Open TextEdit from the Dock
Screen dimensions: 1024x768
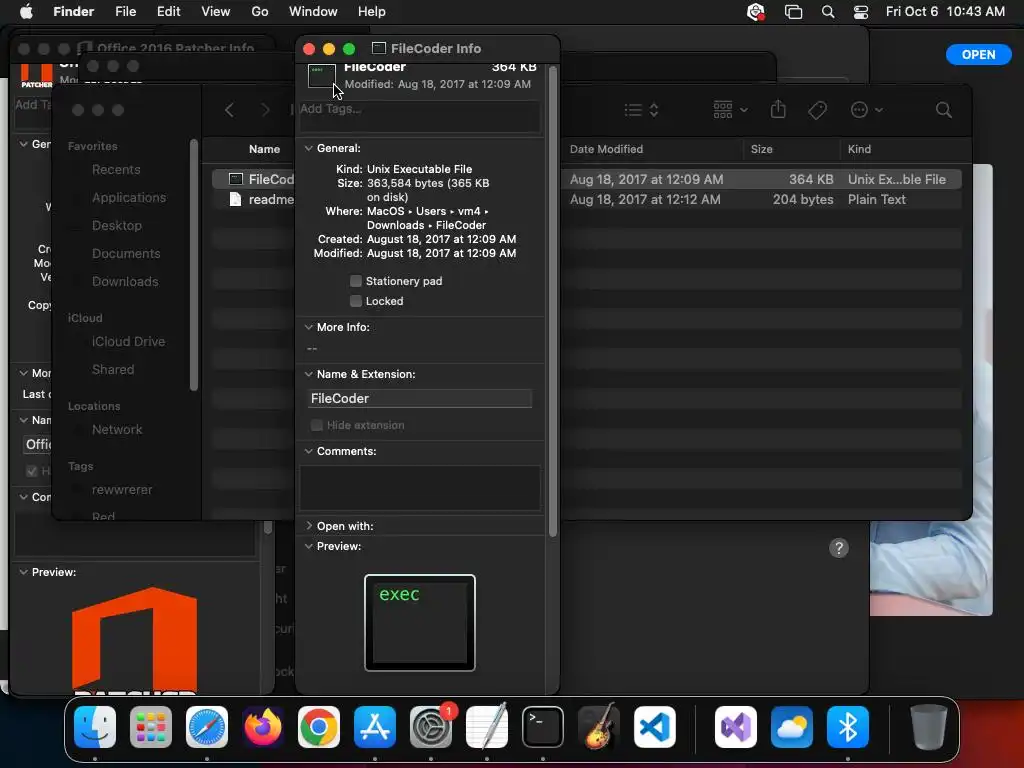487,727
